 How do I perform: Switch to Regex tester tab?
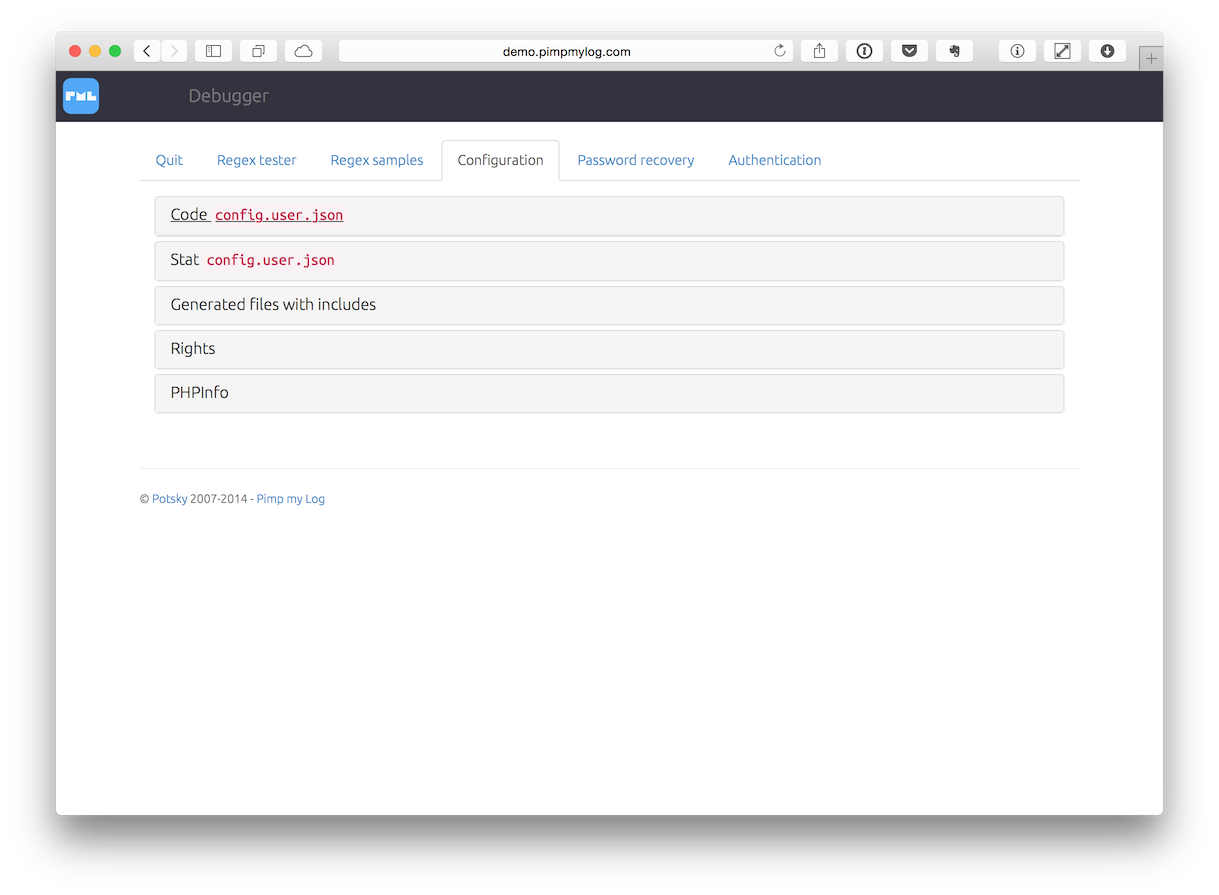(257, 160)
